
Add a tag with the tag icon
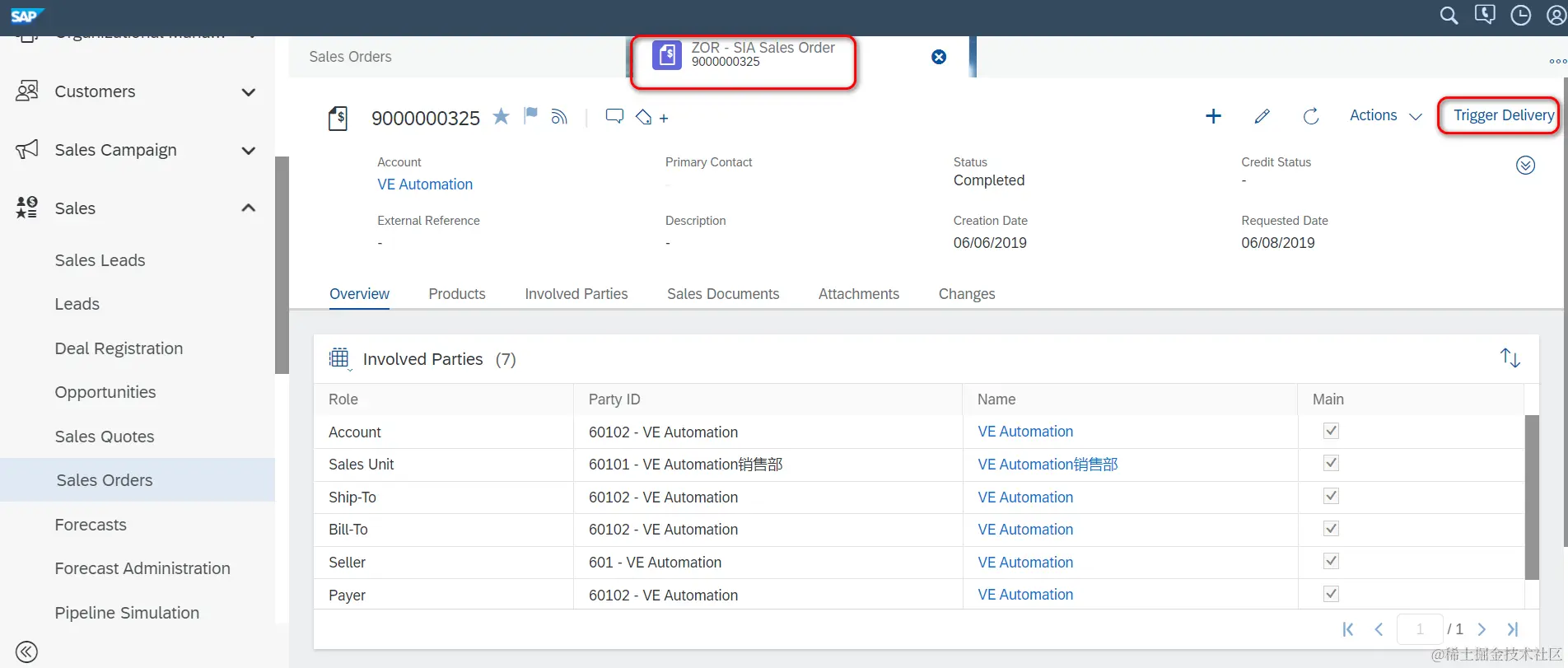(644, 117)
